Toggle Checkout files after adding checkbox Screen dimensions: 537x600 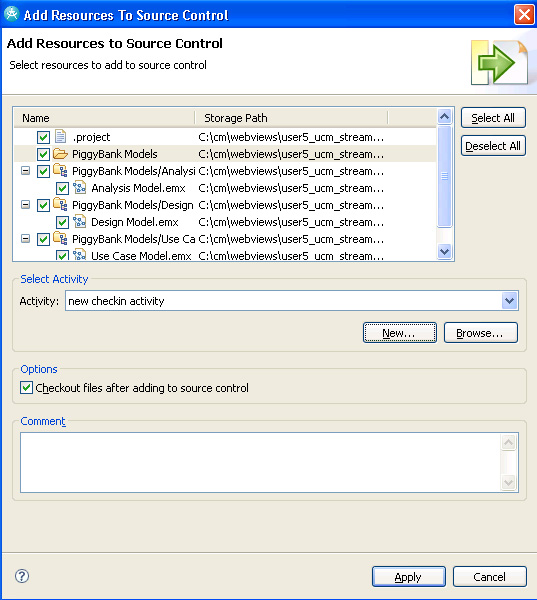point(26,388)
